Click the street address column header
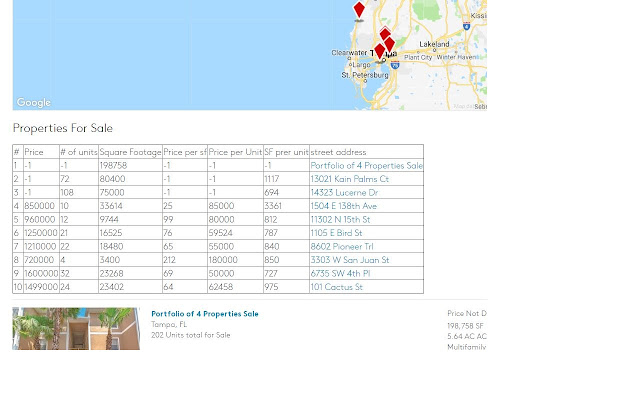Image resolution: width=640 pixels, height=400 pixels. (338, 152)
